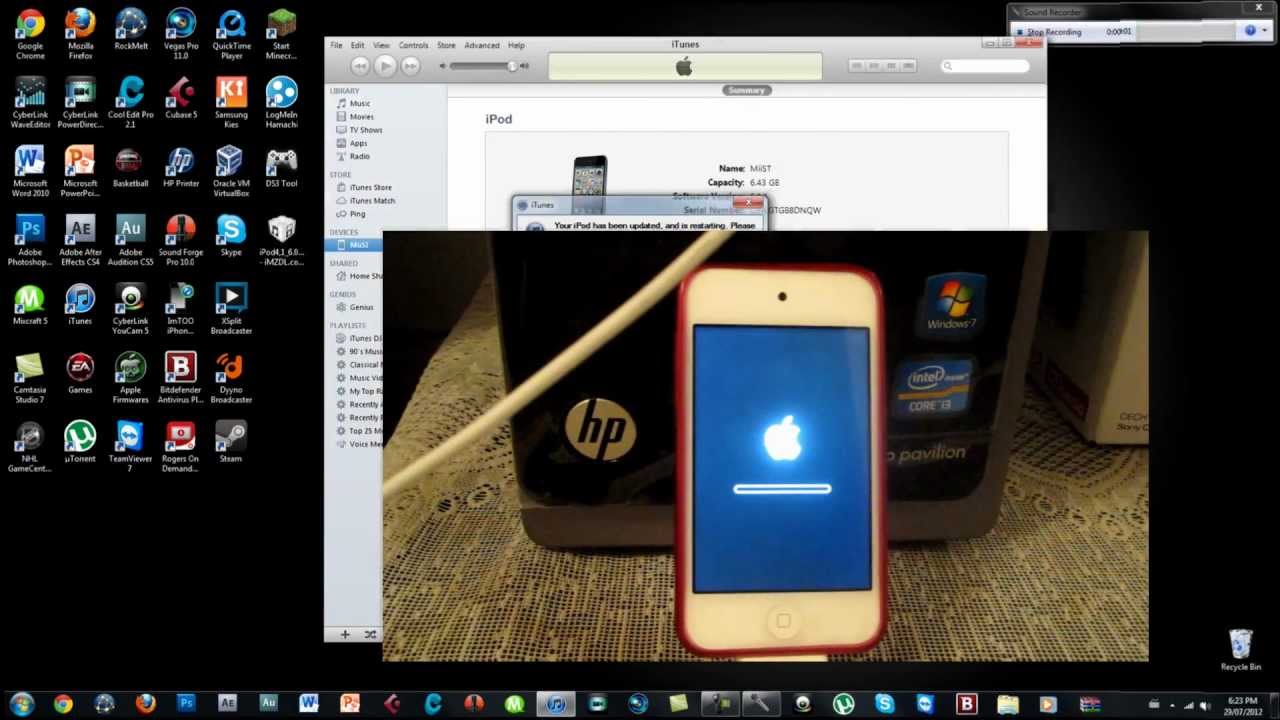Open µTorrent desktop shortcut
Image resolution: width=1280 pixels, height=720 pixels.
coord(80,442)
